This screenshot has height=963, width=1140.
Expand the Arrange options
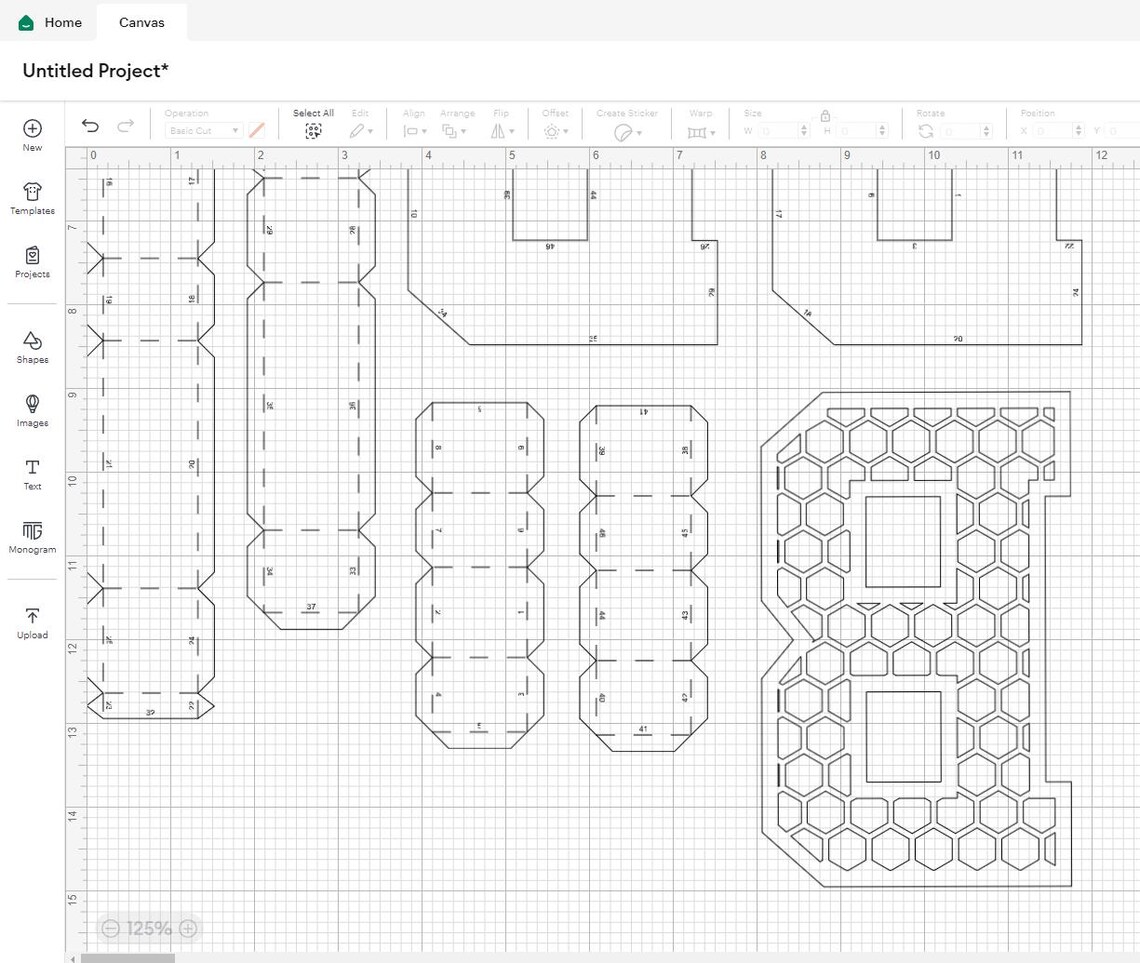click(x=454, y=131)
